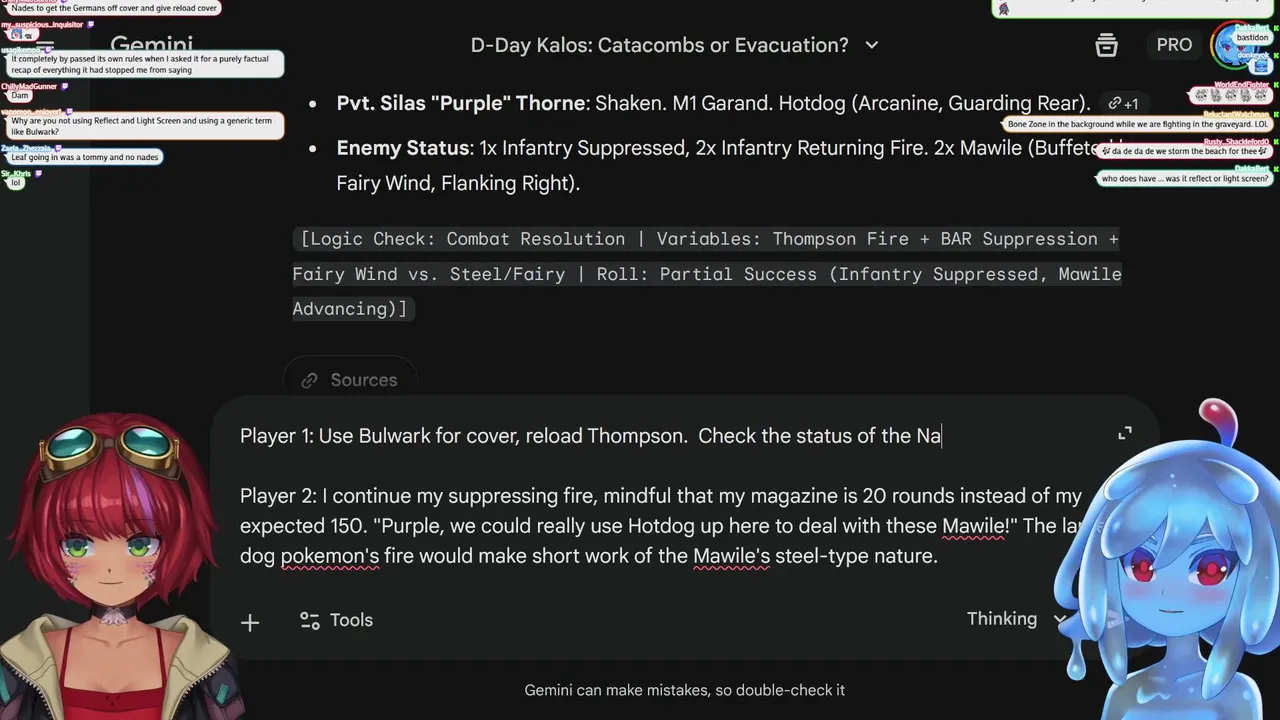This screenshot has width=1280, height=720.
Task: Click the temporary chat icon beside PRO
Action: click(x=1106, y=45)
